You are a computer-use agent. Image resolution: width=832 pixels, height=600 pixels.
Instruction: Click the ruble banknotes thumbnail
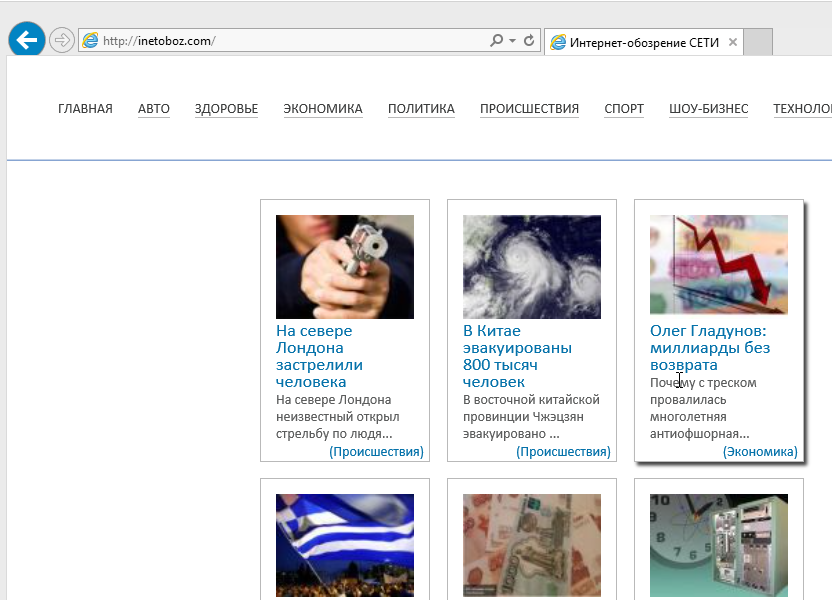point(532,545)
